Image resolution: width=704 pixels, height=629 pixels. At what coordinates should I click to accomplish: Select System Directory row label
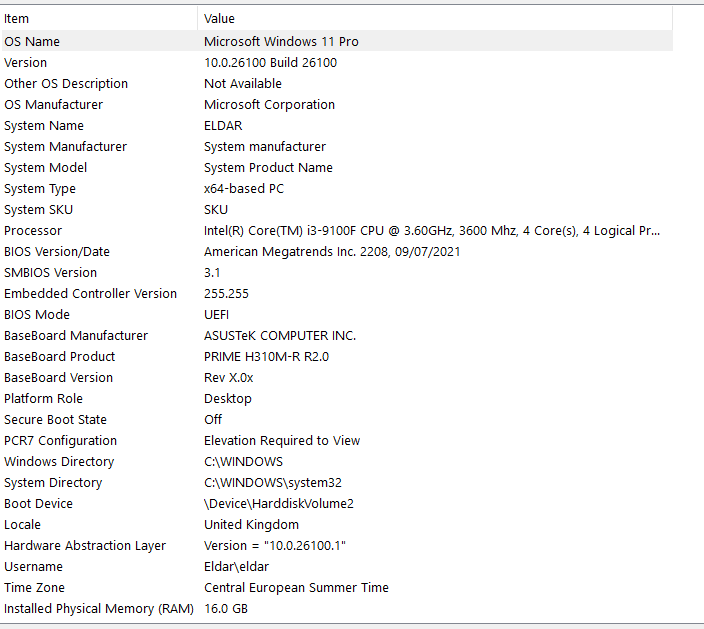pyautogui.click(x=53, y=483)
